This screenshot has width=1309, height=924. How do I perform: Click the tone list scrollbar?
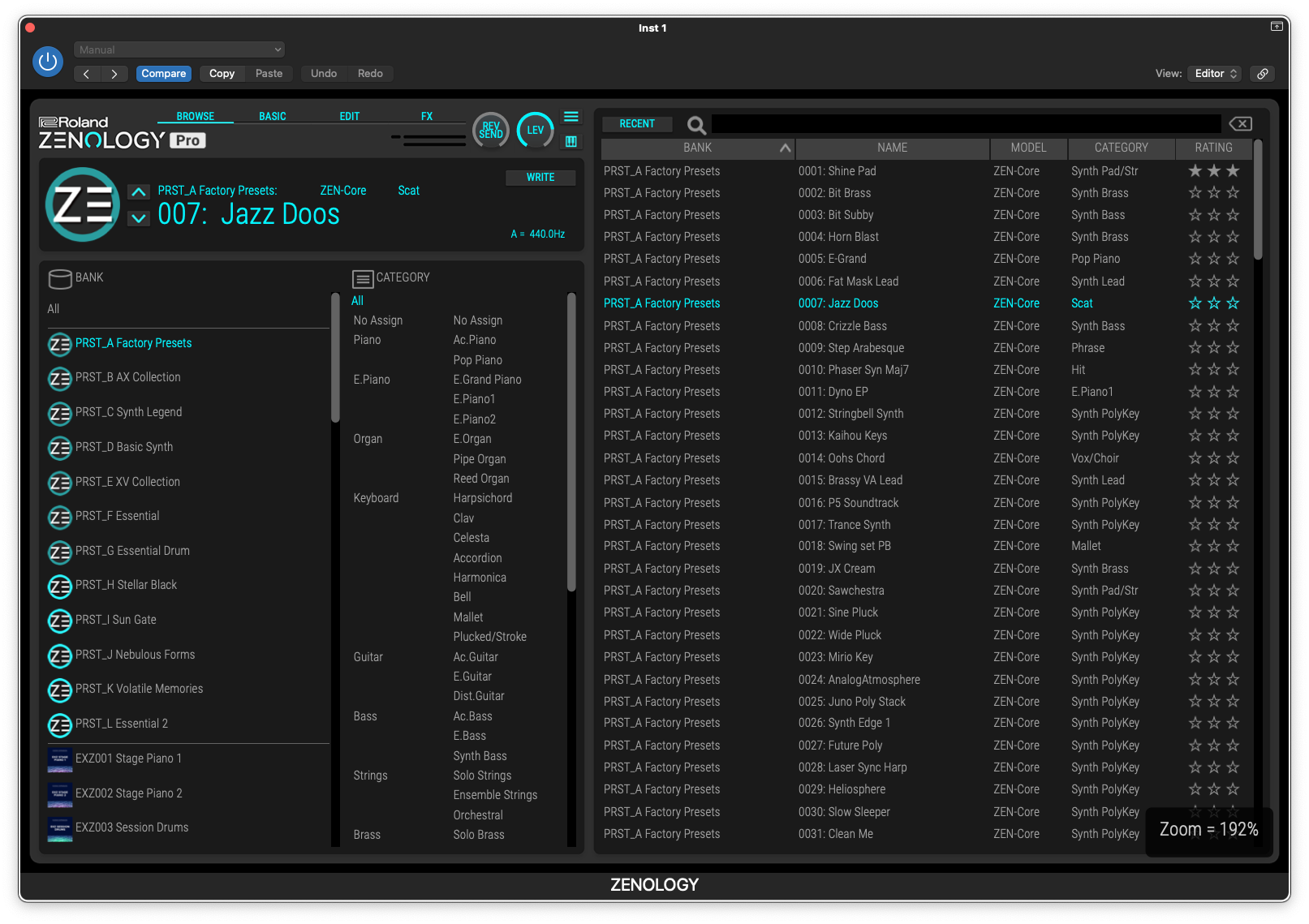click(1258, 200)
